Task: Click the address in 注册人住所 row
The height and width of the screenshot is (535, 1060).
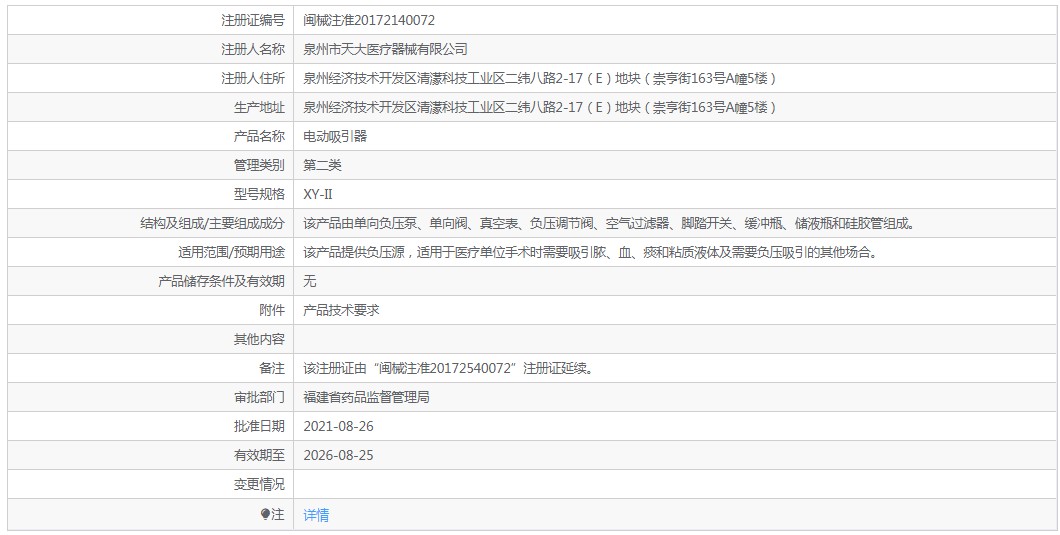Action: [x=540, y=78]
